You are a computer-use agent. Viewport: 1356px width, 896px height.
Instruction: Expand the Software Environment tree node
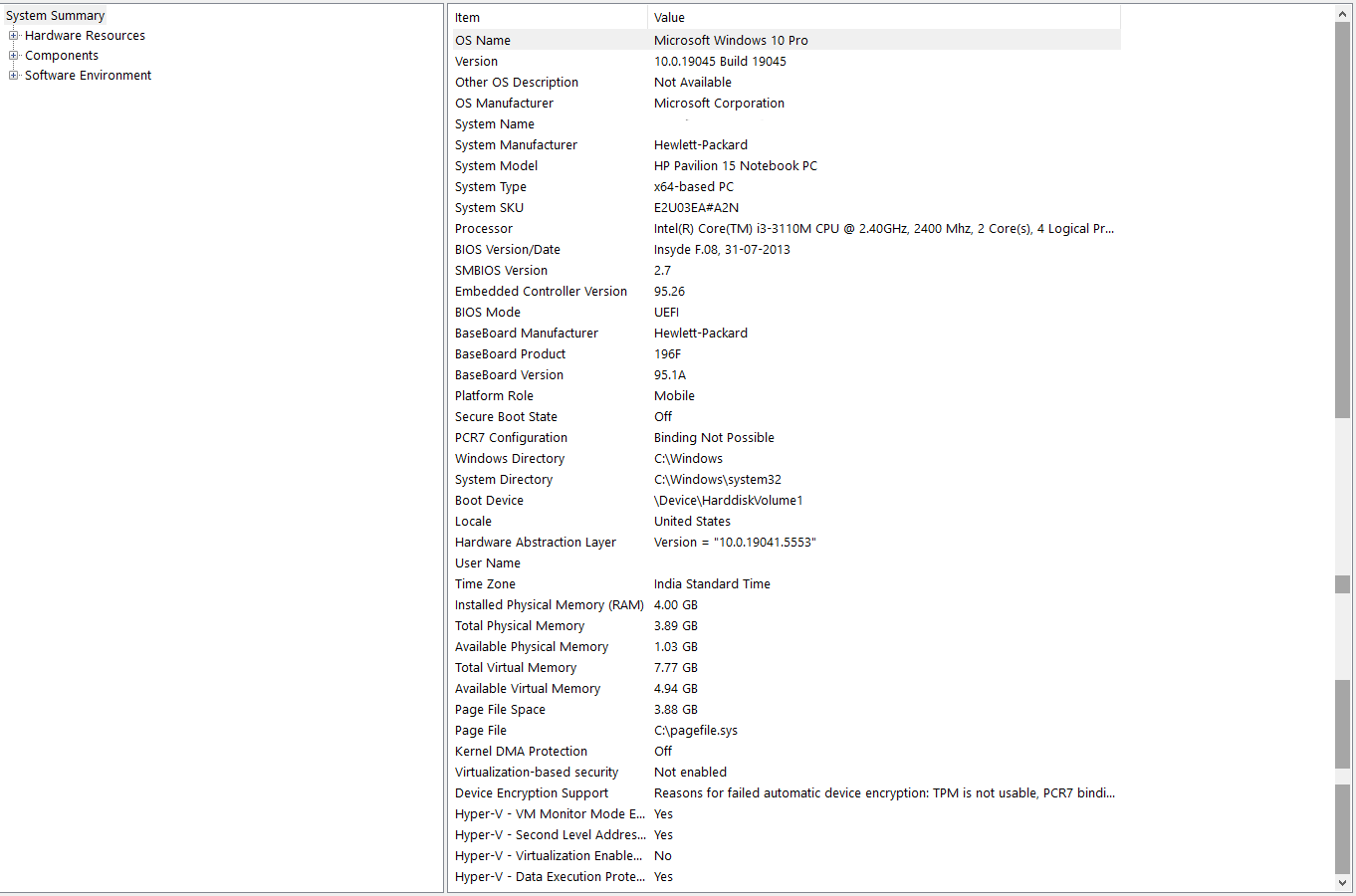pos(13,75)
